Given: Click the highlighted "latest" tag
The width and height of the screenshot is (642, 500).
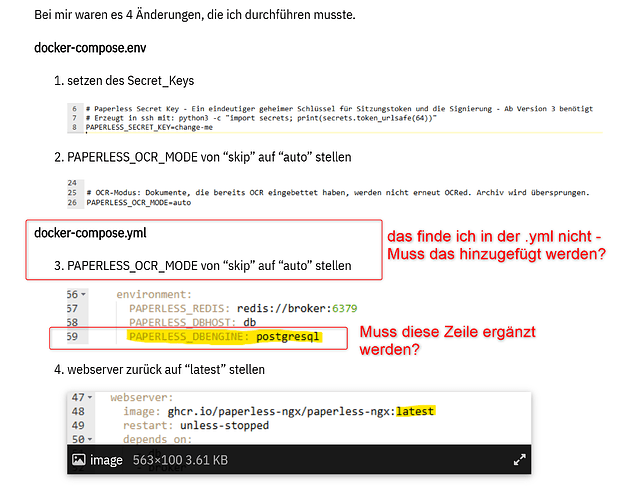Looking at the screenshot, I should click(x=415, y=411).
